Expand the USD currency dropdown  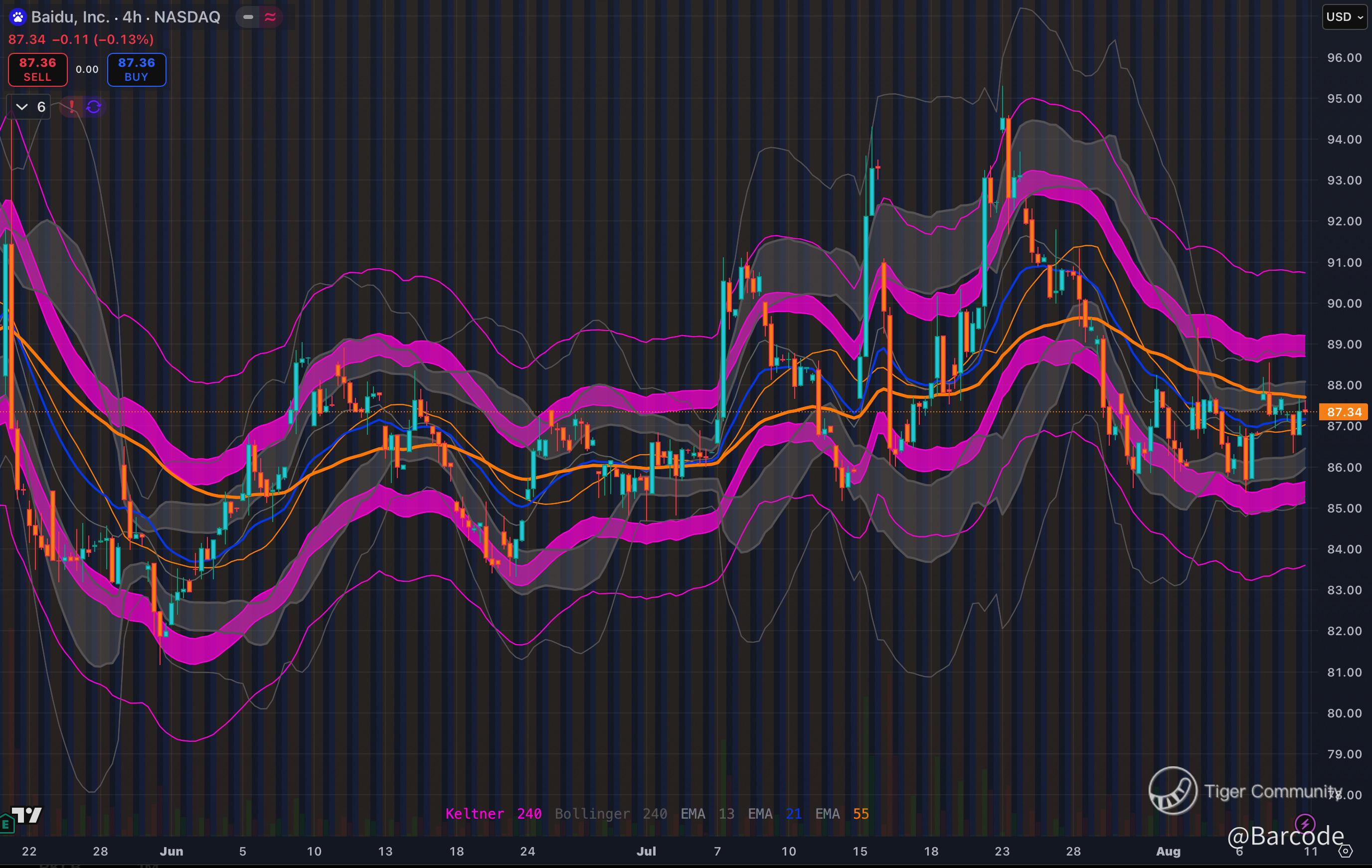coord(1344,17)
